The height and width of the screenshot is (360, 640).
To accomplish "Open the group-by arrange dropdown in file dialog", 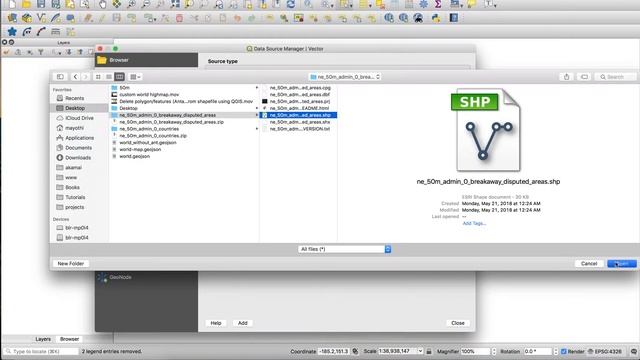I will click(x=135, y=77).
